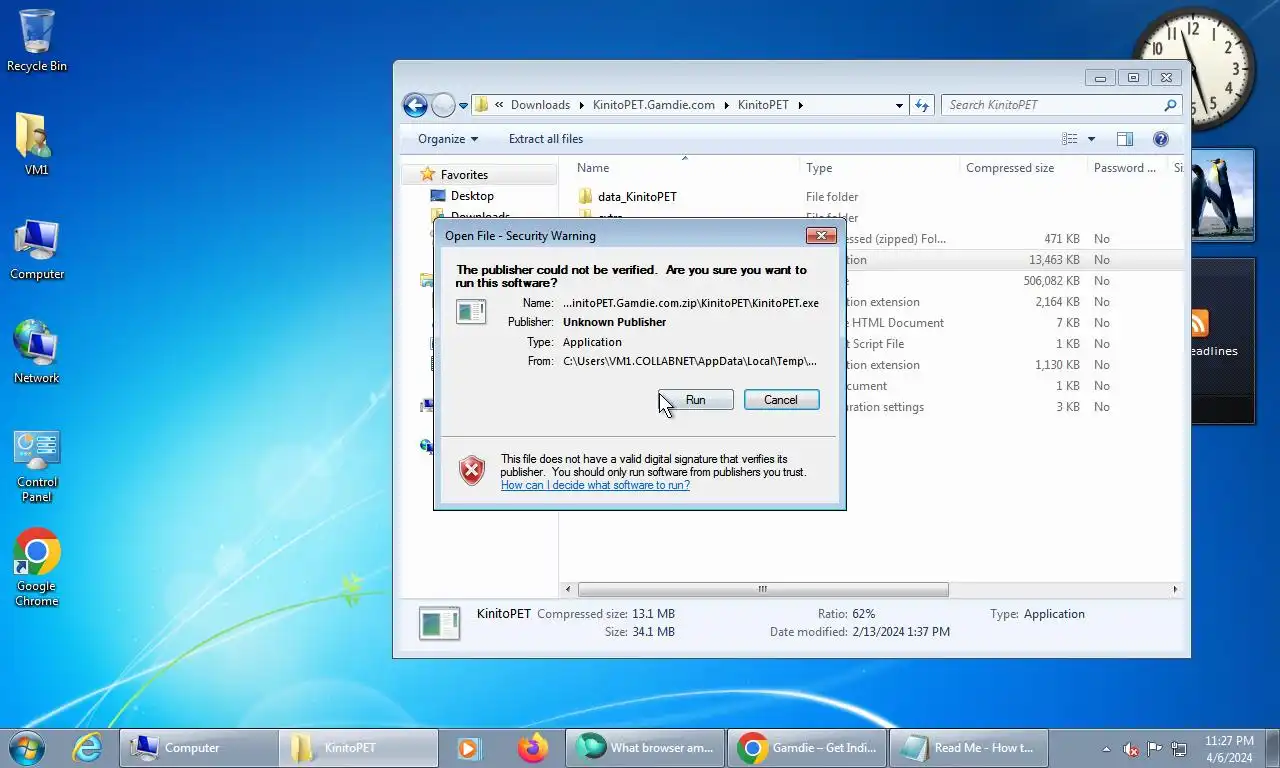The width and height of the screenshot is (1280, 768).
Task: Click the 471 KB size cell
Action: (x=1062, y=239)
